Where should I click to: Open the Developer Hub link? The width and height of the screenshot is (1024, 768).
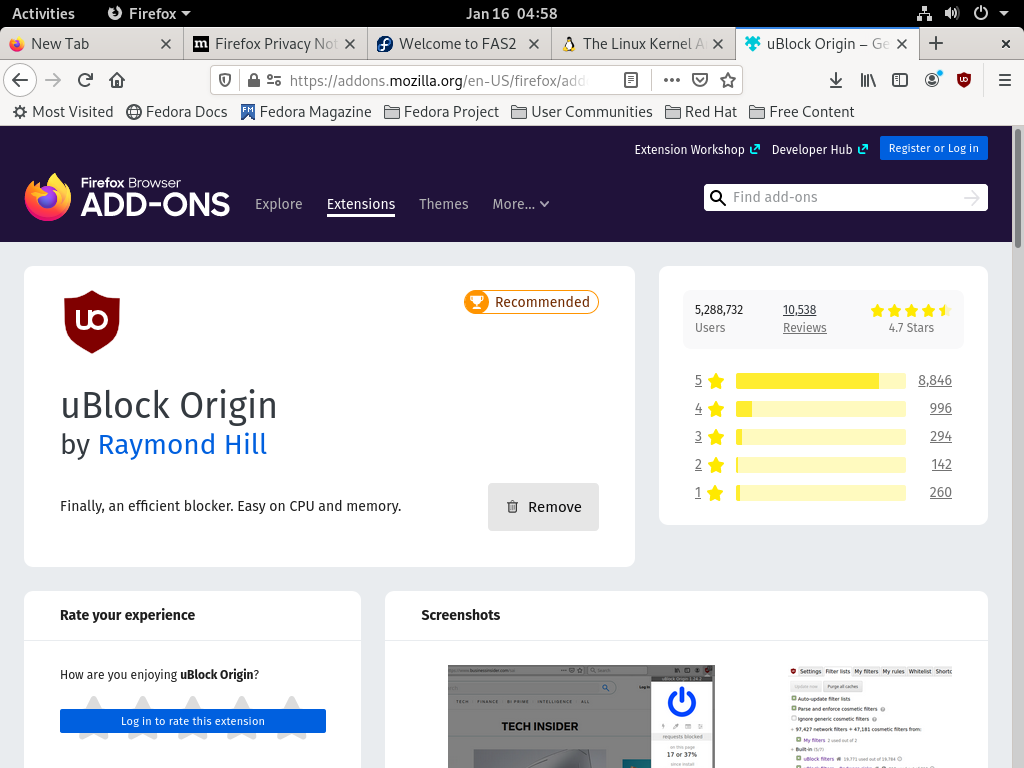click(820, 150)
